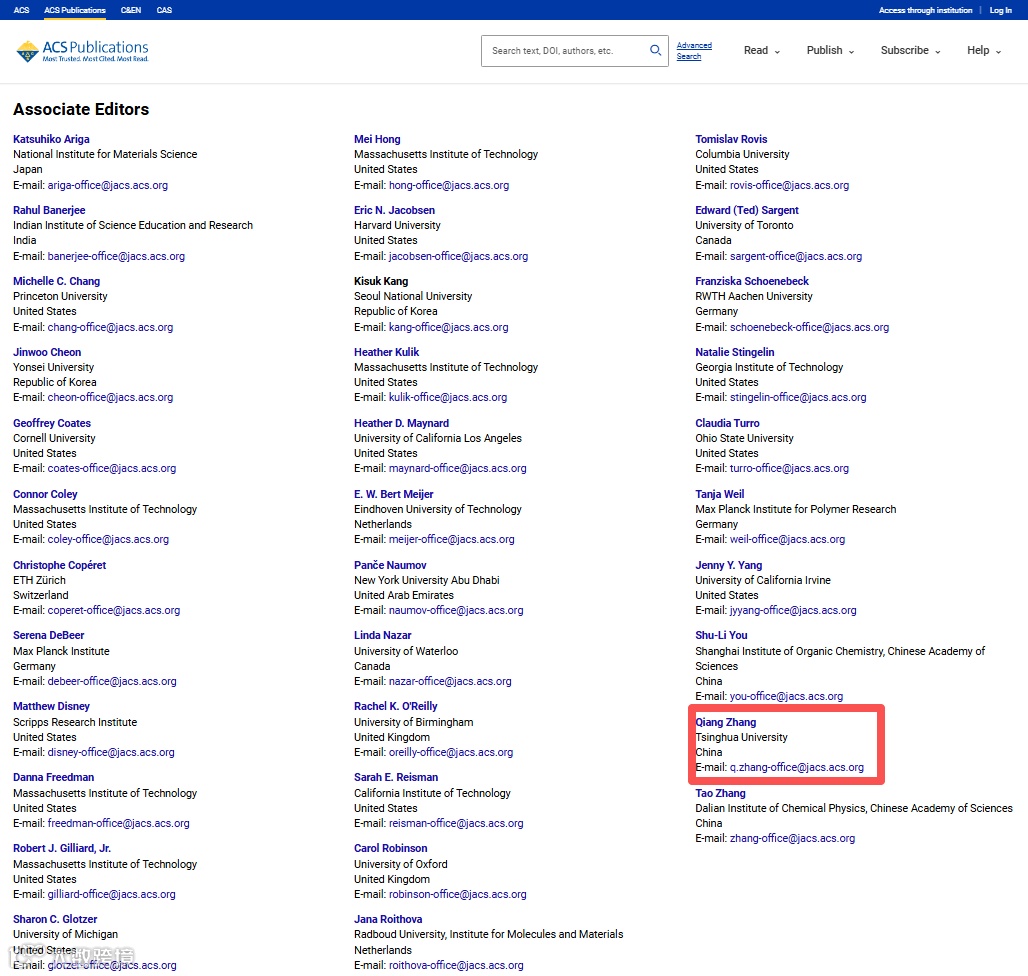Click chang-office@jacs.acs.org email link

pos(110,327)
